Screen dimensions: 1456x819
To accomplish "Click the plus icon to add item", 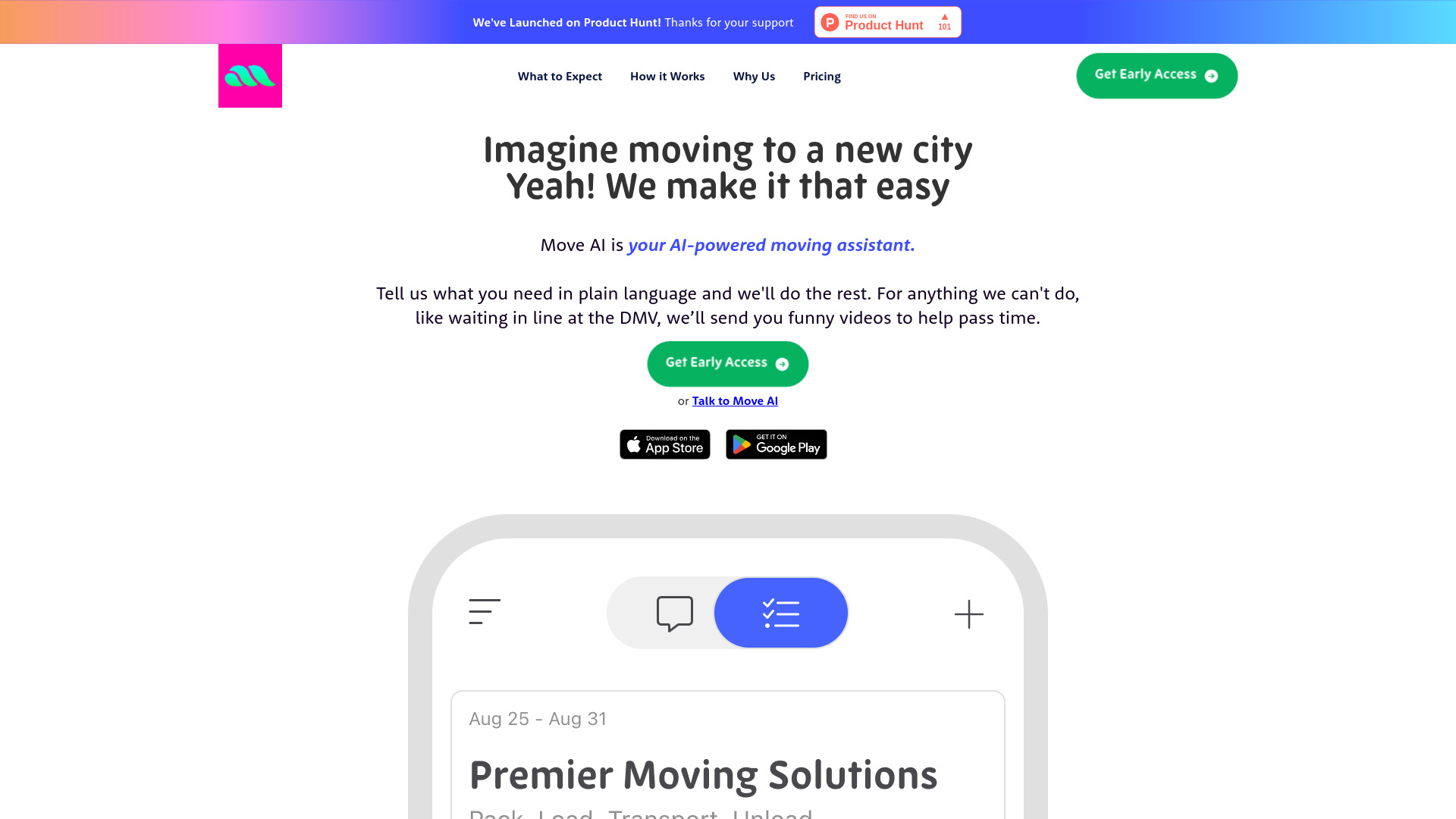I will point(969,614).
